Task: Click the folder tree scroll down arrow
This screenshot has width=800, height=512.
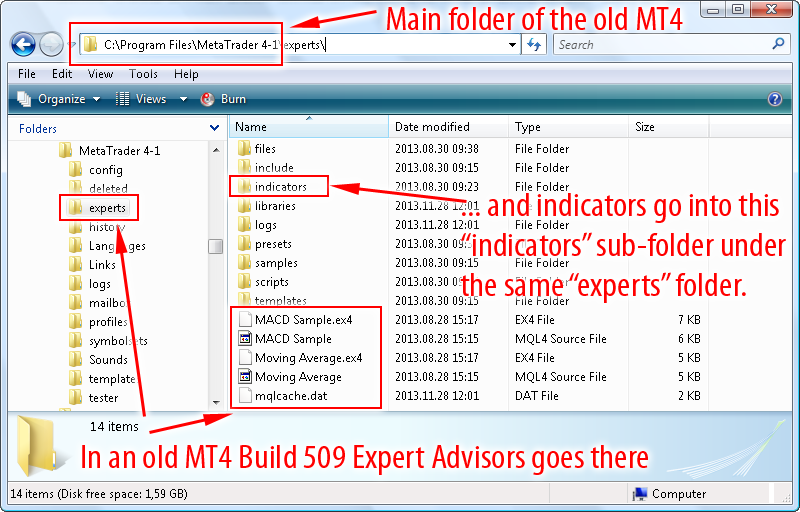Action: click(216, 402)
